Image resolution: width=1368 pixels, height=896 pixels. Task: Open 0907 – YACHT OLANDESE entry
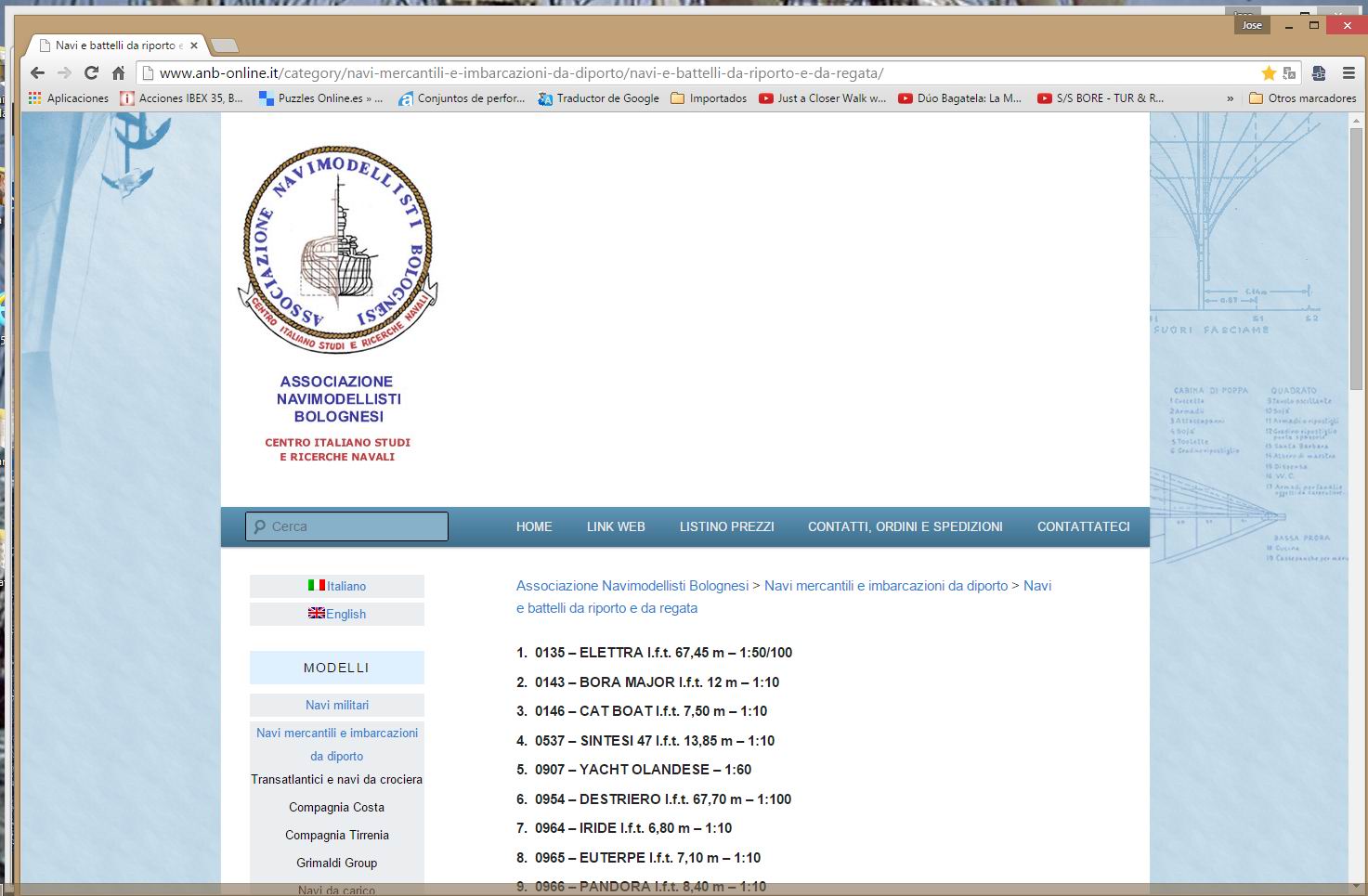pyautogui.click(x=643, y=770)
